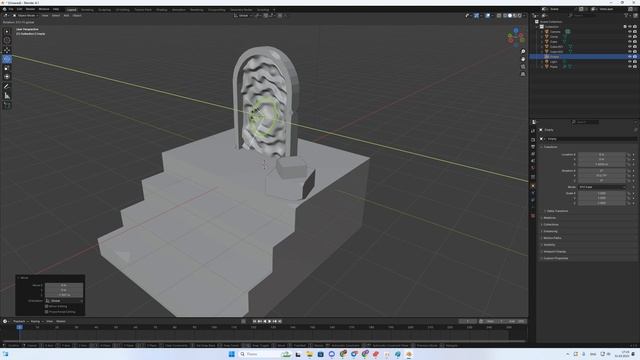Select the Scale tool
Screen dimensions: 640x360
(x=7, y=68)
